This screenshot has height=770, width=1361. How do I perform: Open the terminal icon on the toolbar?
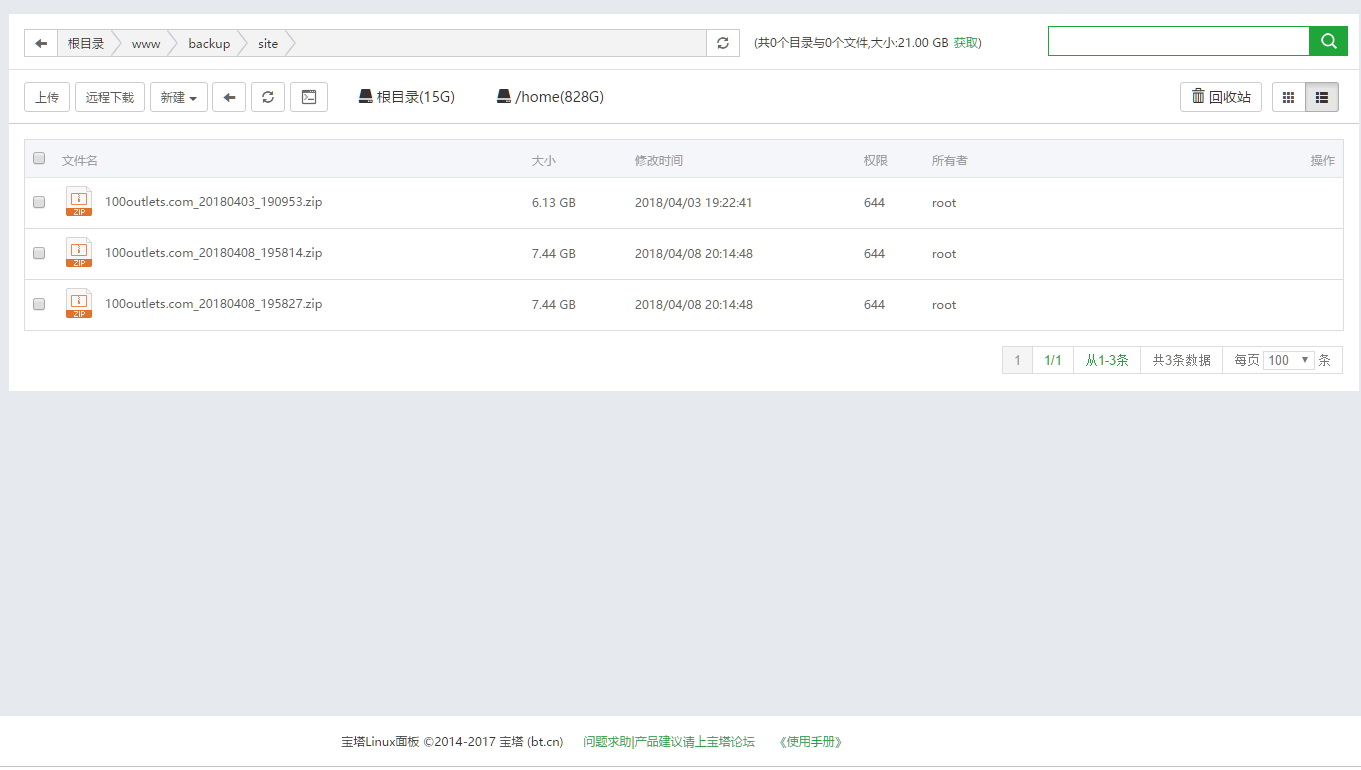click(x=308, y=97)
